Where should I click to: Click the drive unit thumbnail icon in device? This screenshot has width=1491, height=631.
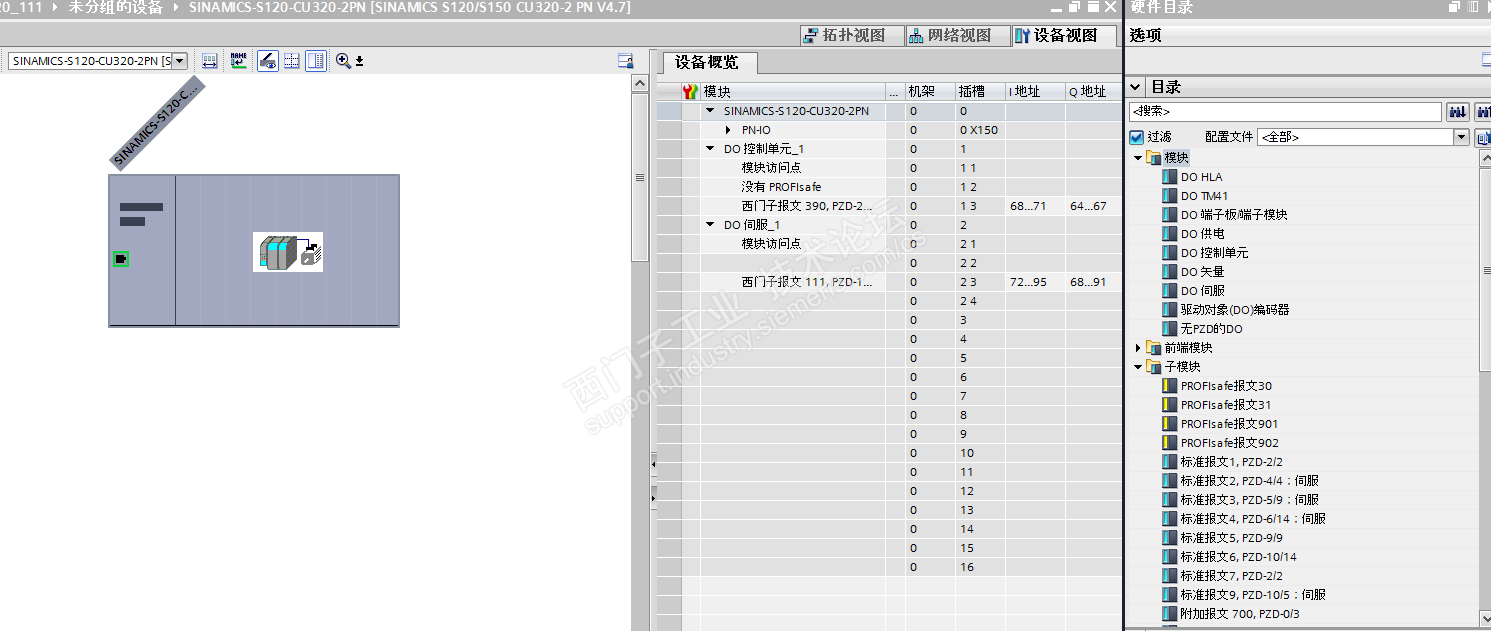click(x=288, y=252)
